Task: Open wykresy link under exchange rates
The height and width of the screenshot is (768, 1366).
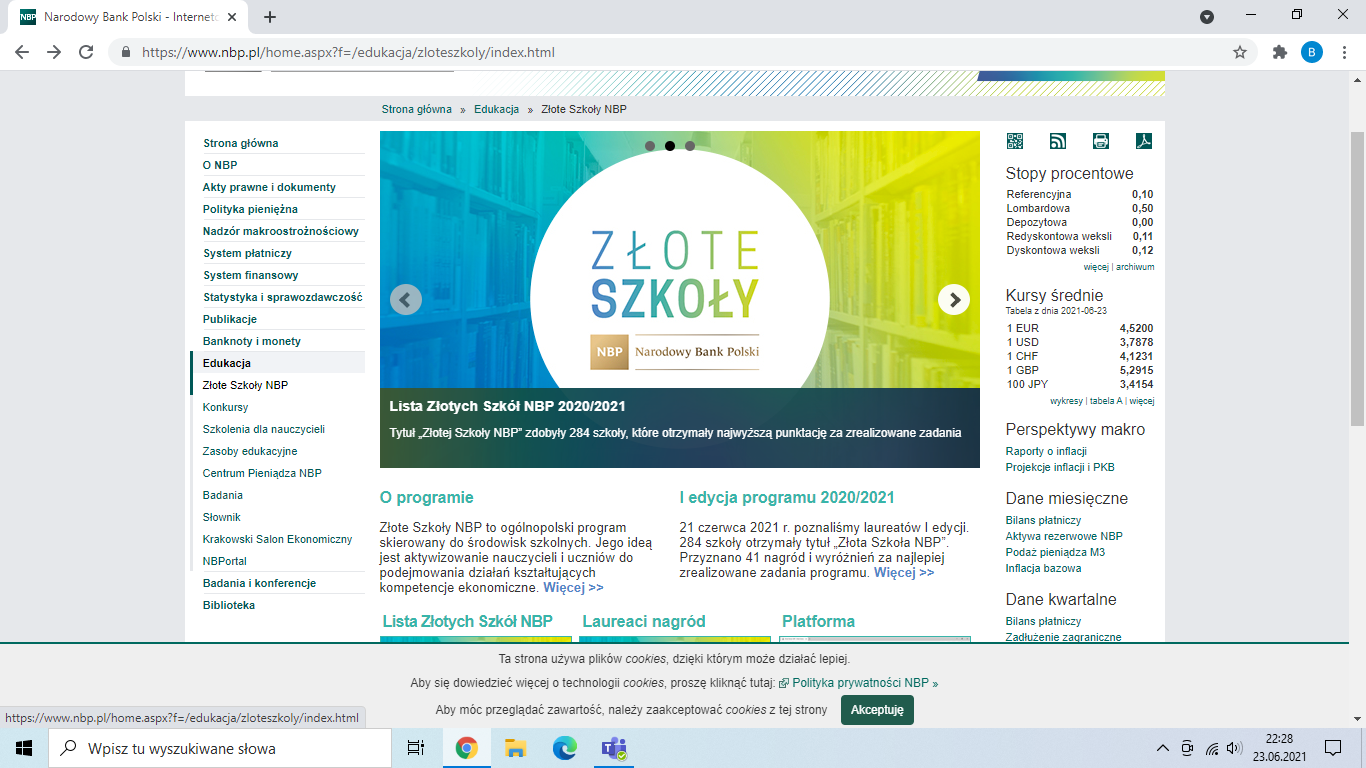Action: [1067, 401]
